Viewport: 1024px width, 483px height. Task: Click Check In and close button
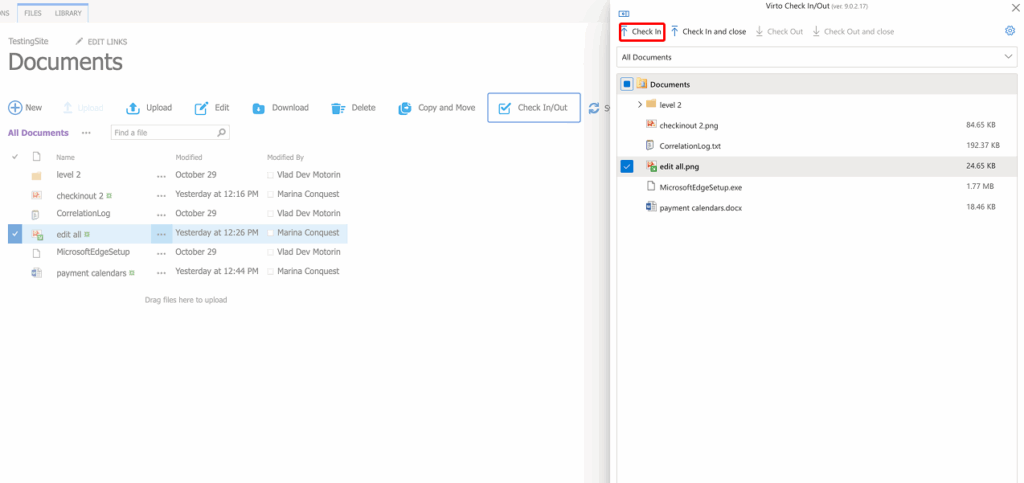coord(708,32)
